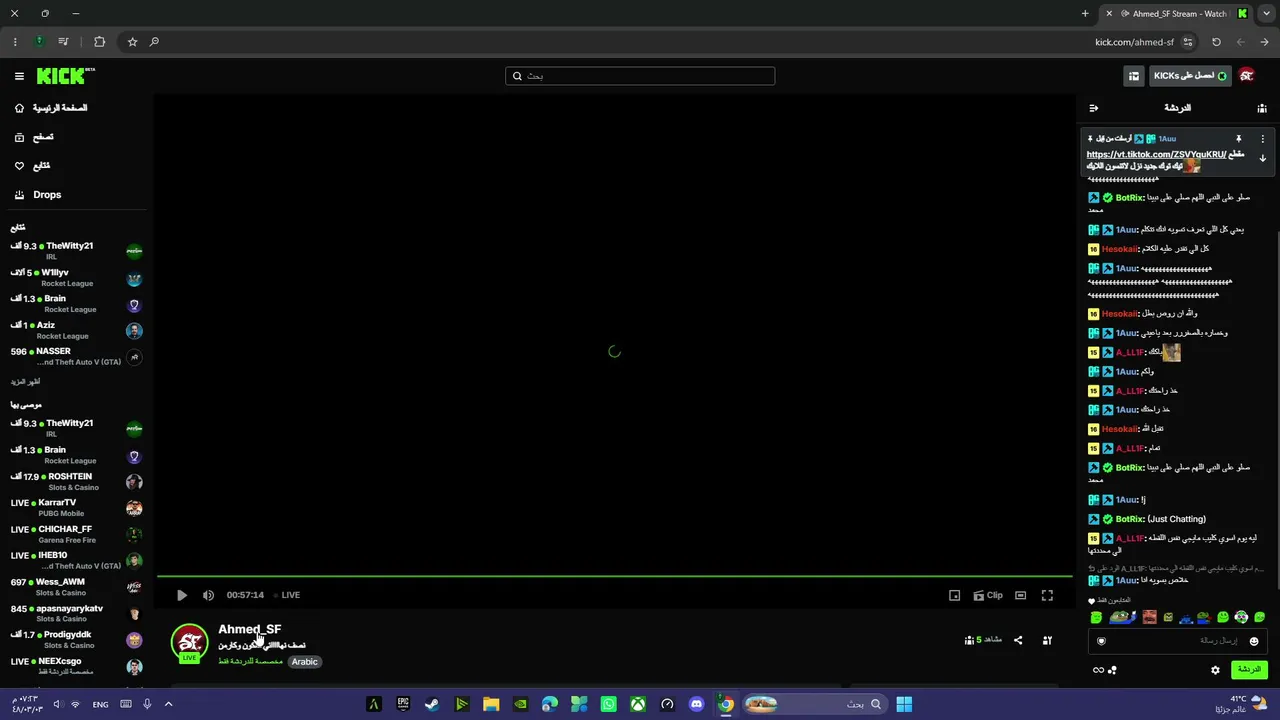Open WhatsApp from taskbar

(609, 704)
